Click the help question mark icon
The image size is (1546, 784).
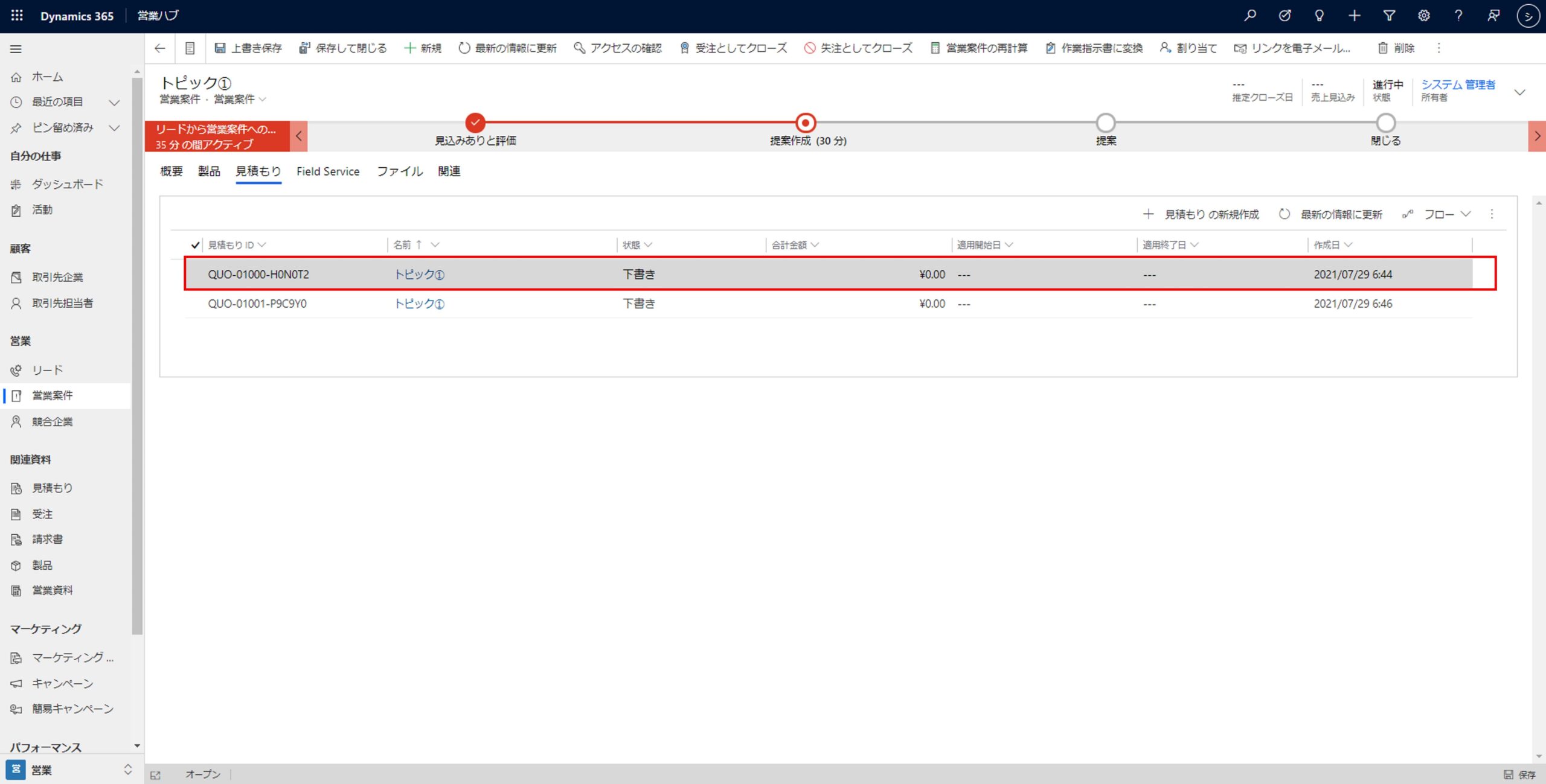tap(1458, 16)
